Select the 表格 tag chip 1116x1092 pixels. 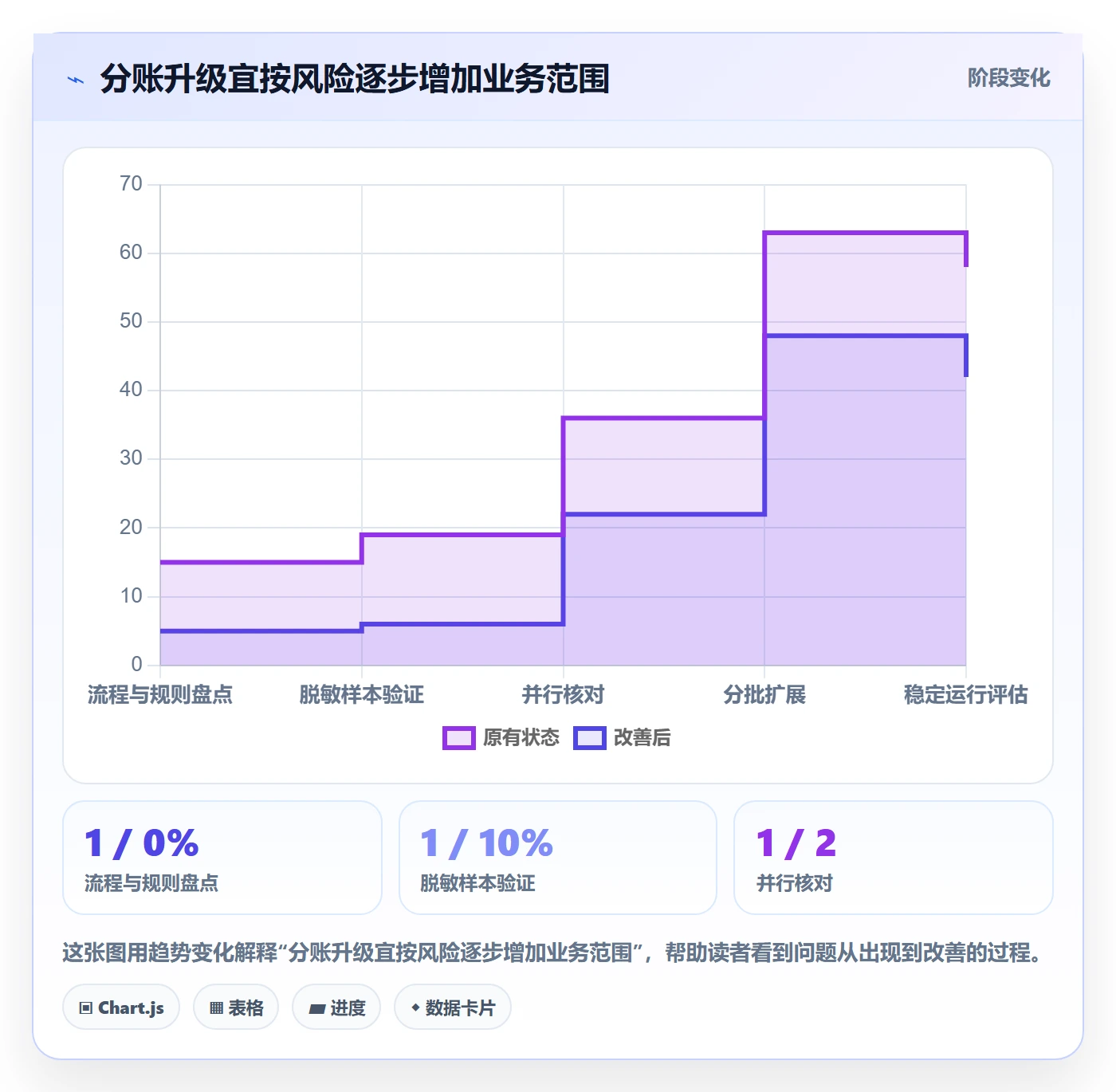[x=236, y=1008]
